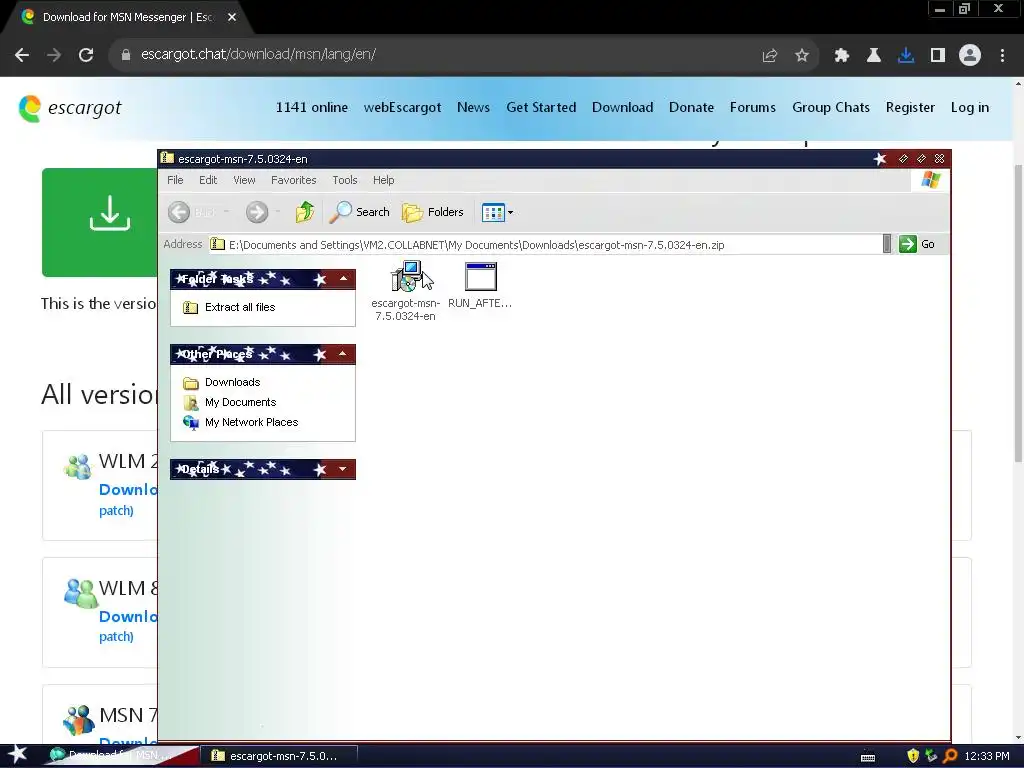Expand the Details panel
This screenshot has width=1024, height=768.
tap(343, 469)
